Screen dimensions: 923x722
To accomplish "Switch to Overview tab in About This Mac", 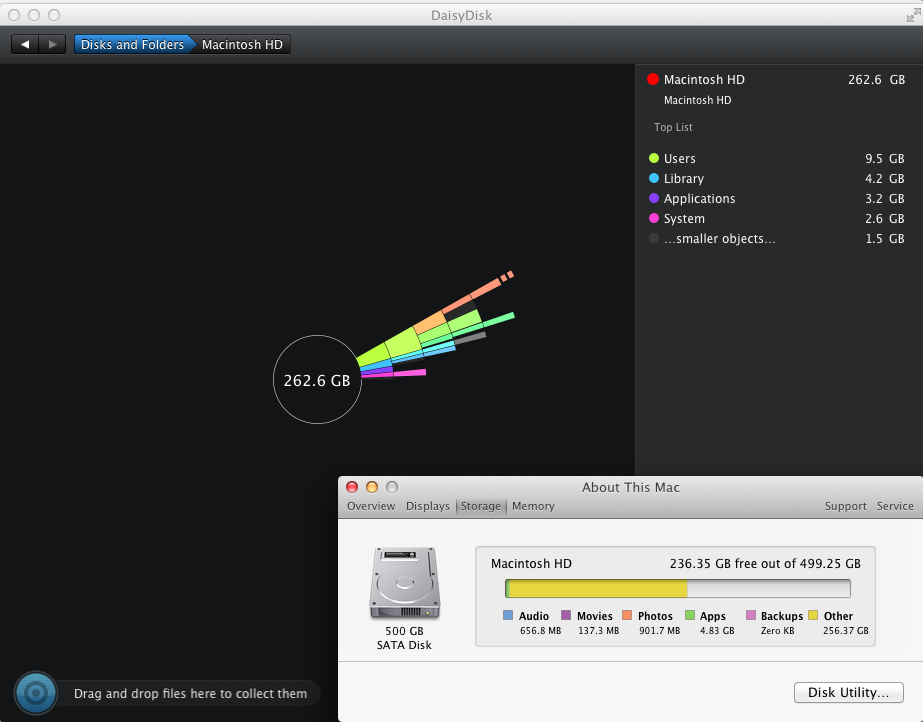I will click(371, 506).
